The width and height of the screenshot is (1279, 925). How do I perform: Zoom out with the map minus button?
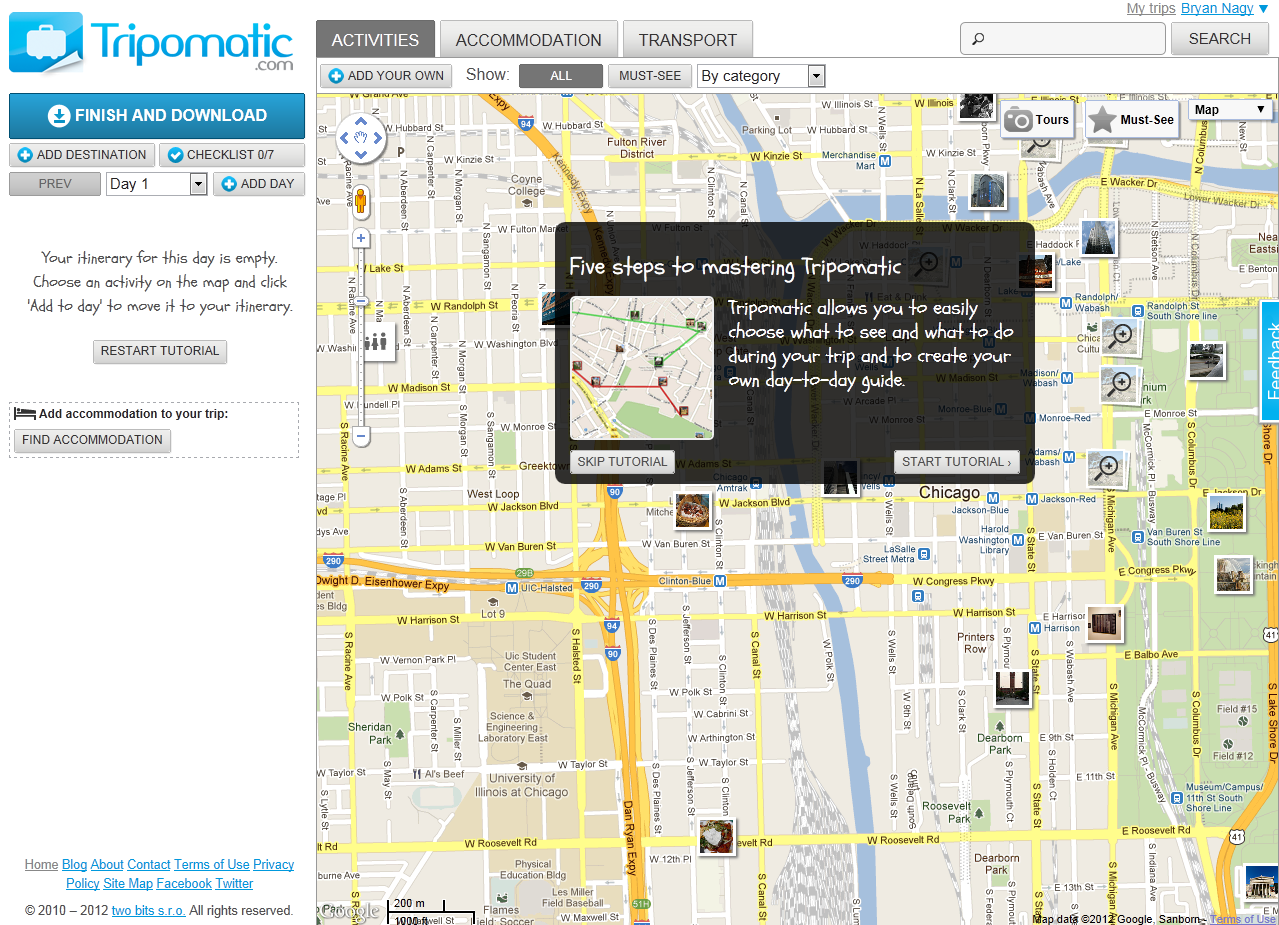(361, 436)
